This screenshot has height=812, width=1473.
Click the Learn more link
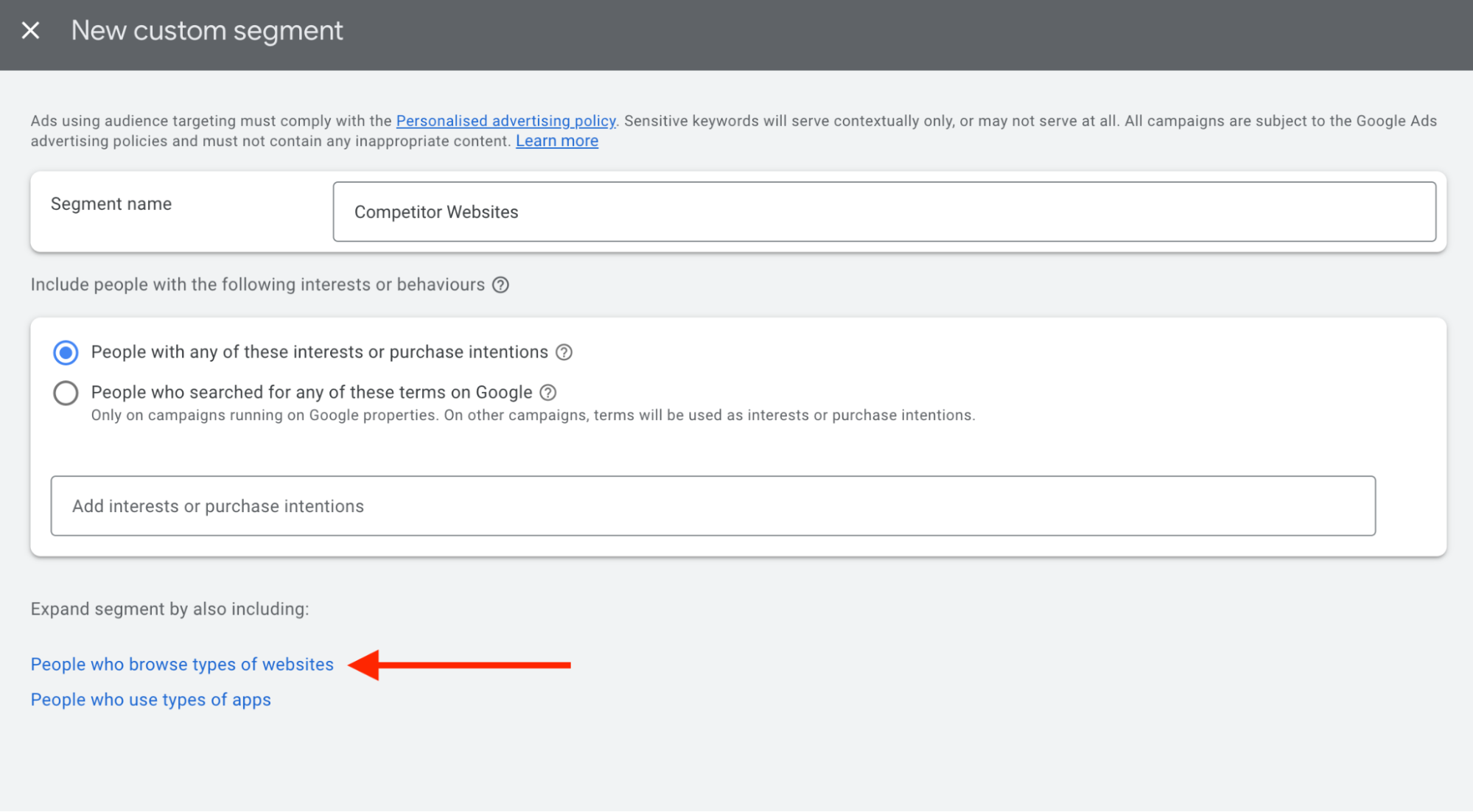tap(556, 141)
